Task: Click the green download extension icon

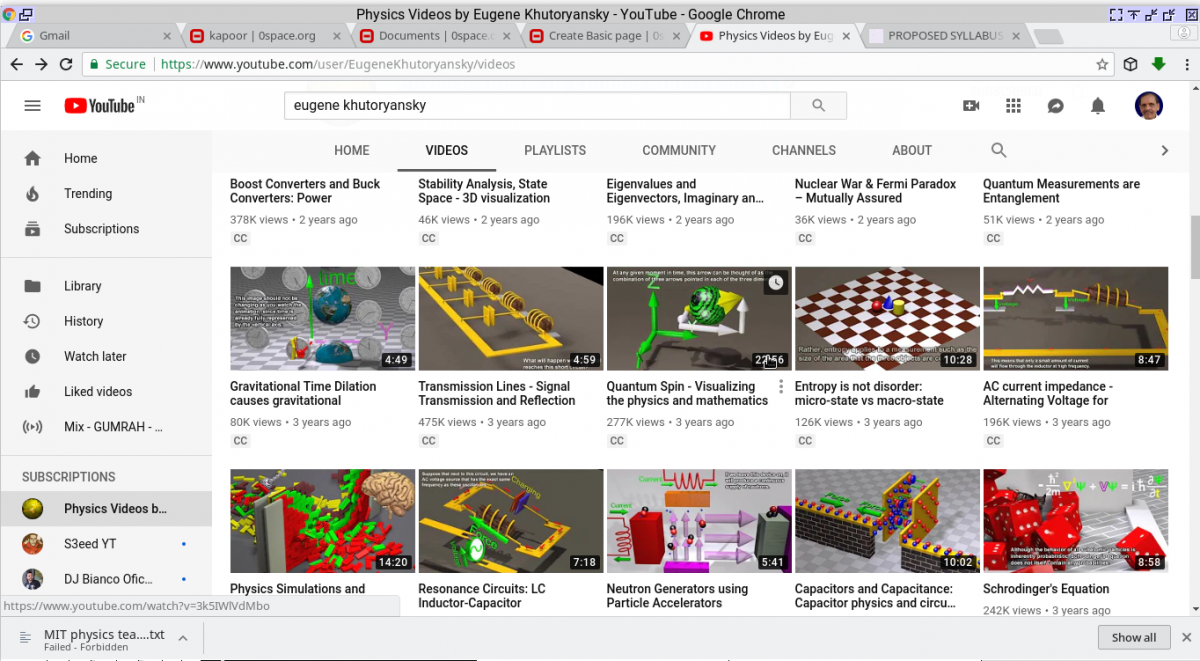Action: point(1158,64)
